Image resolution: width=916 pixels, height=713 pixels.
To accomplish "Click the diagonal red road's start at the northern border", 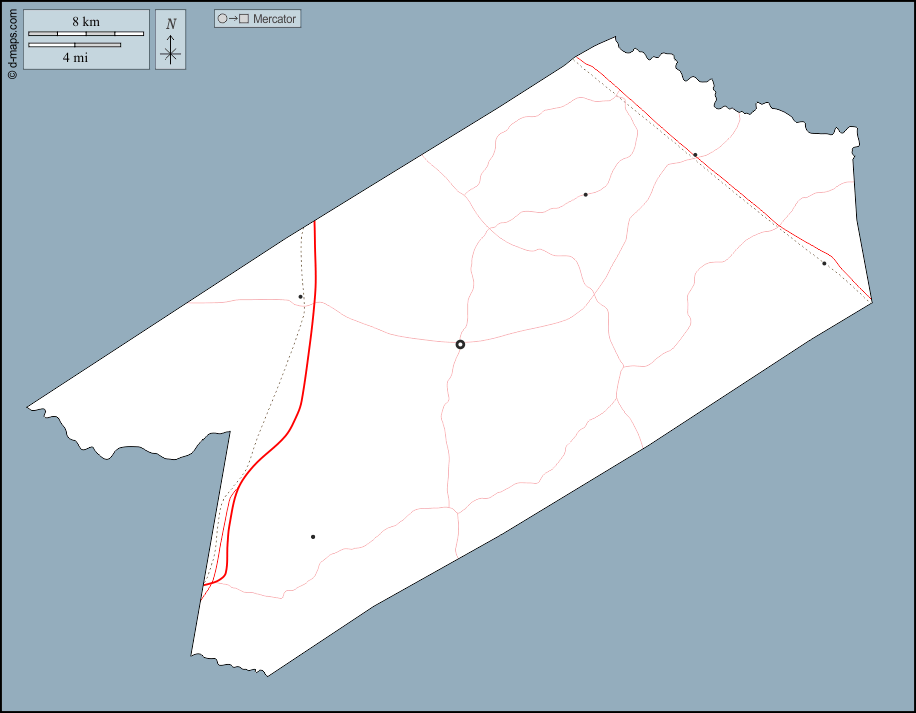I will coord(576,58).
